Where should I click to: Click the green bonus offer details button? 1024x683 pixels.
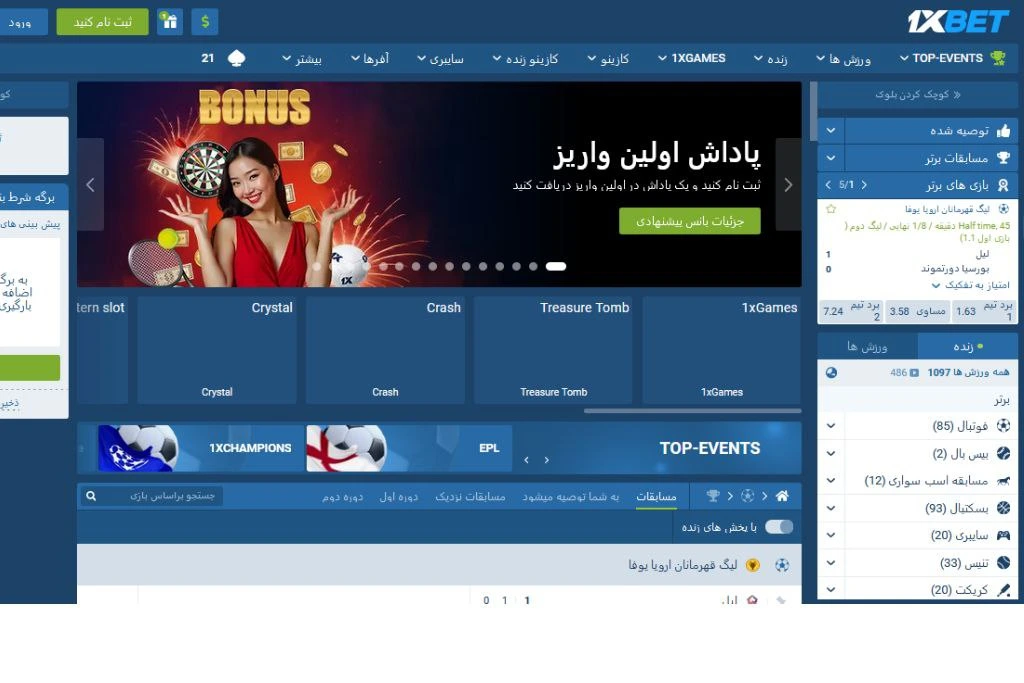[690, 221]
